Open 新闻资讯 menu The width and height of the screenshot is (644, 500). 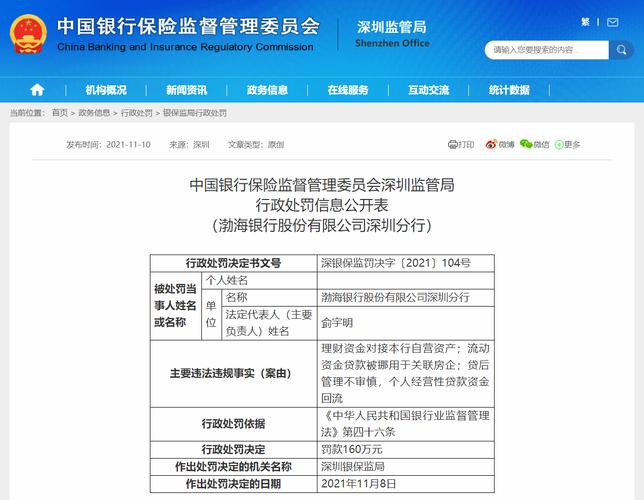point(186,90)
